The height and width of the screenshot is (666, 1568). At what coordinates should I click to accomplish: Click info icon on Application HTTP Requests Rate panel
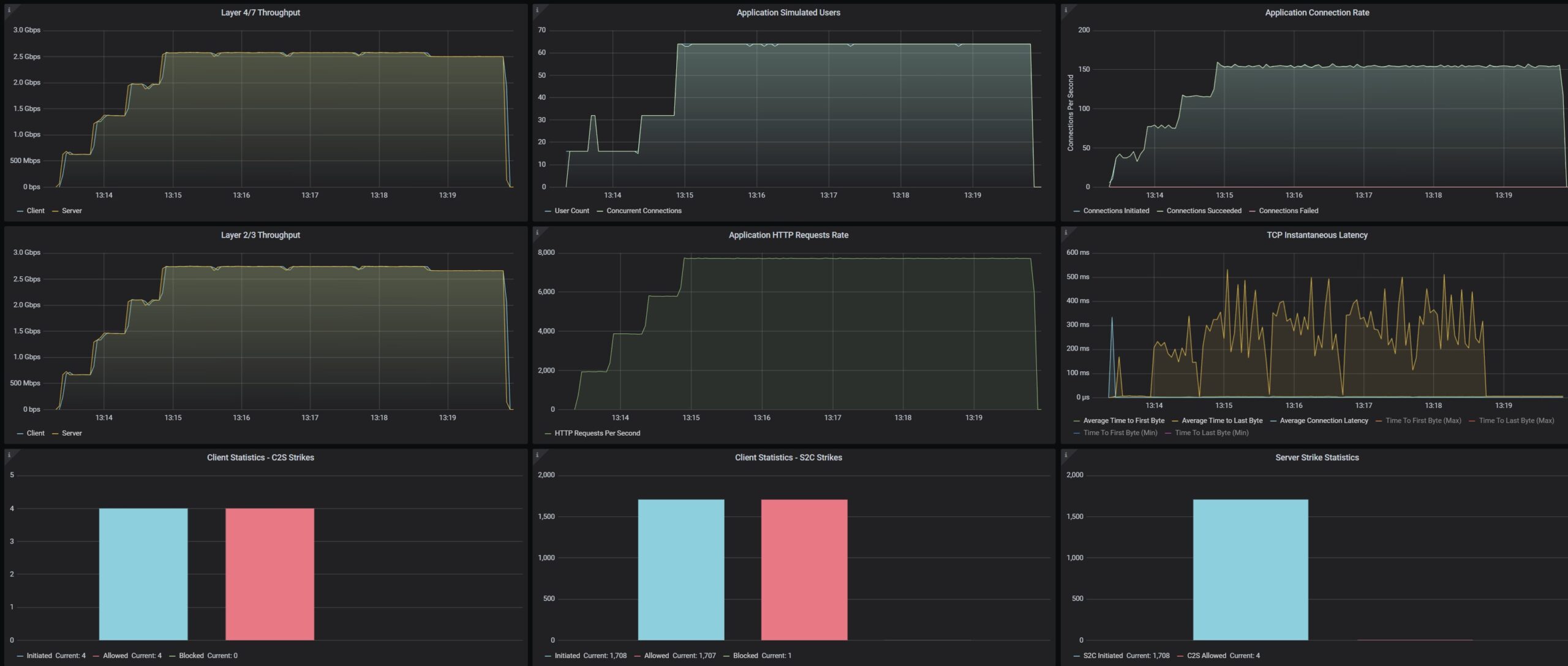(537, 232)
